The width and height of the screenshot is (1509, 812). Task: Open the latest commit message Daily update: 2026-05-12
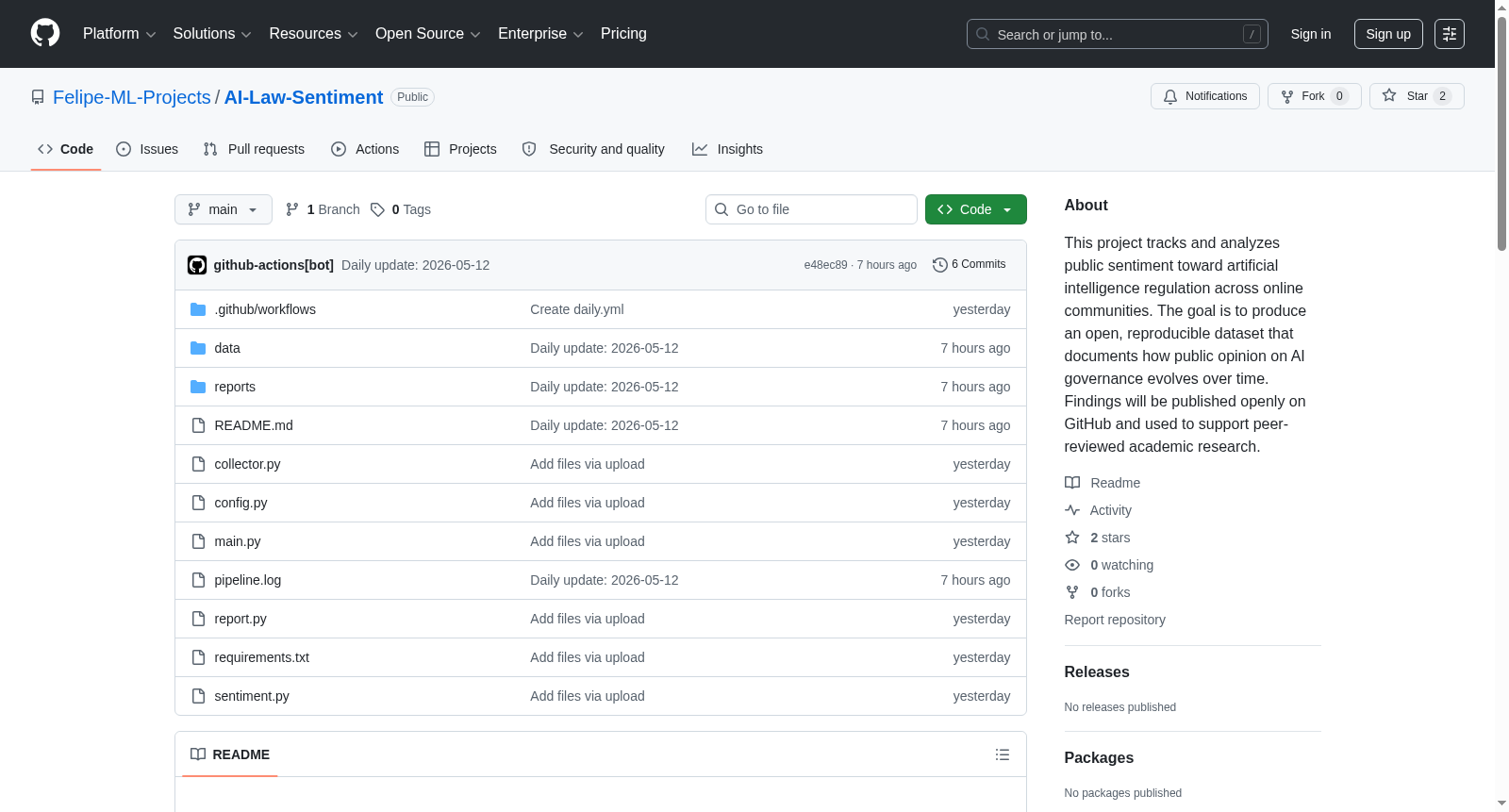click(x=415, y=265)
